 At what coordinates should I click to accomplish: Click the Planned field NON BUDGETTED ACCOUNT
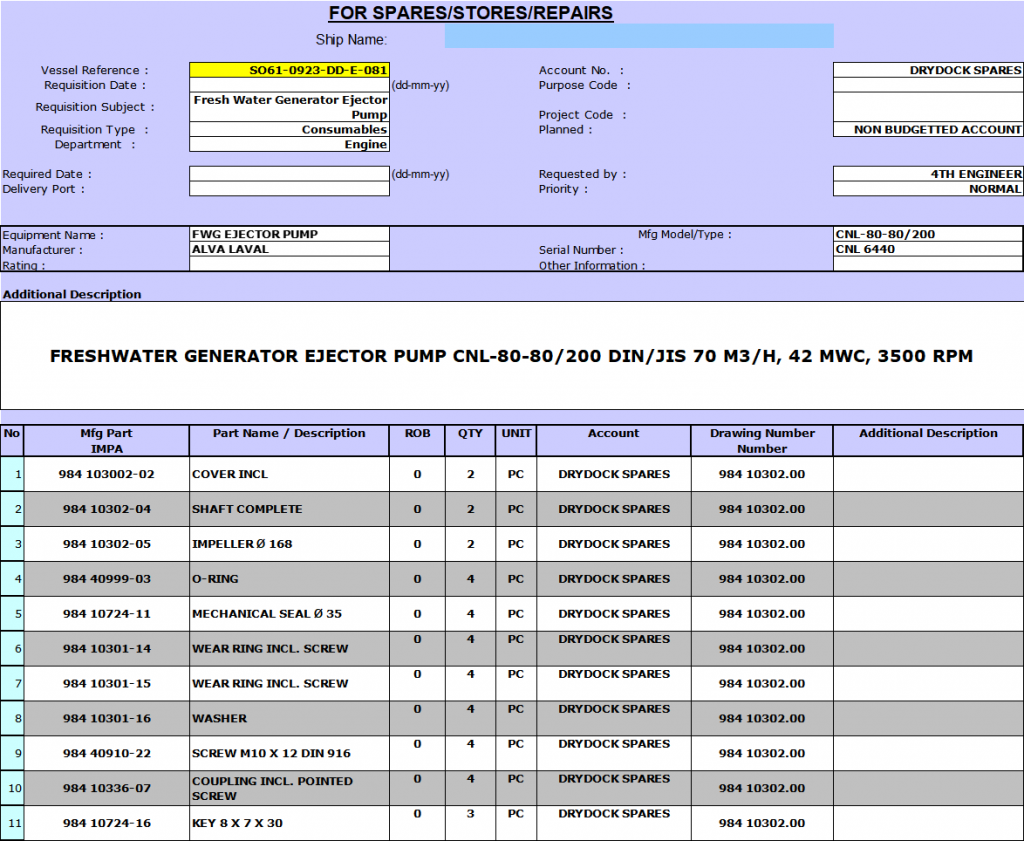pos(927,130)
